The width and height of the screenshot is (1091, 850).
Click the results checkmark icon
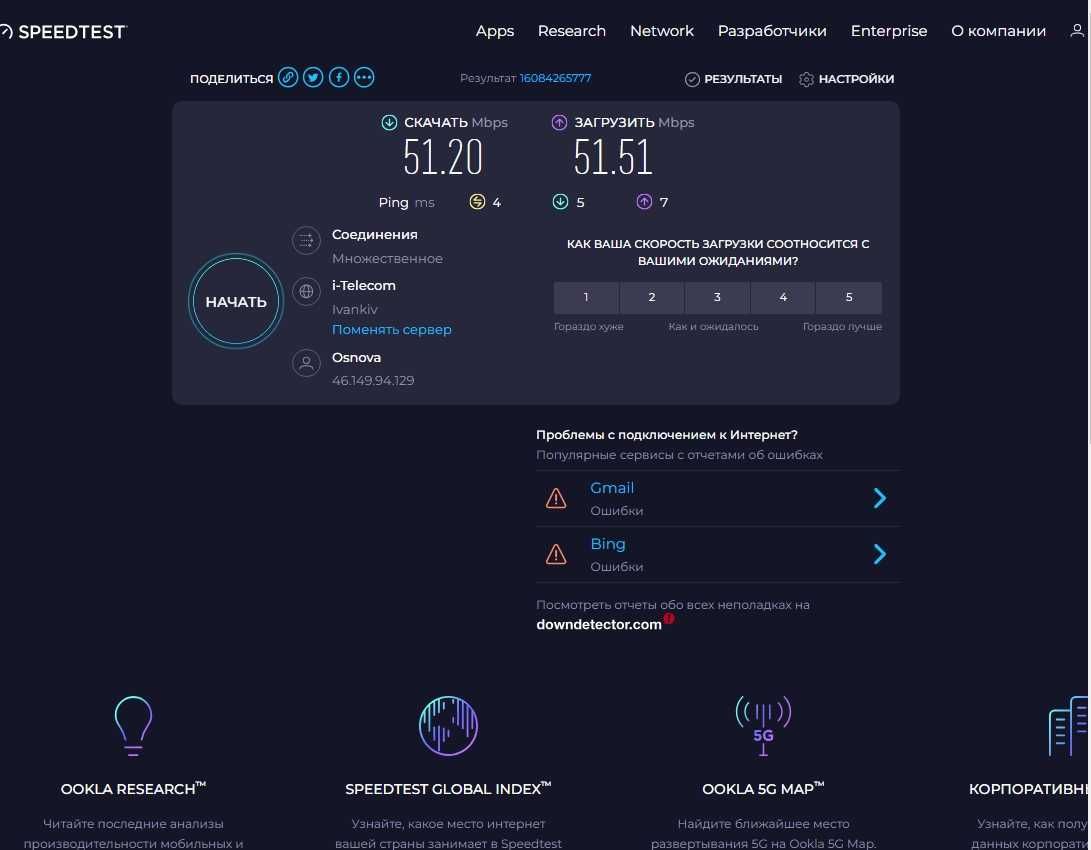(692, 79)
